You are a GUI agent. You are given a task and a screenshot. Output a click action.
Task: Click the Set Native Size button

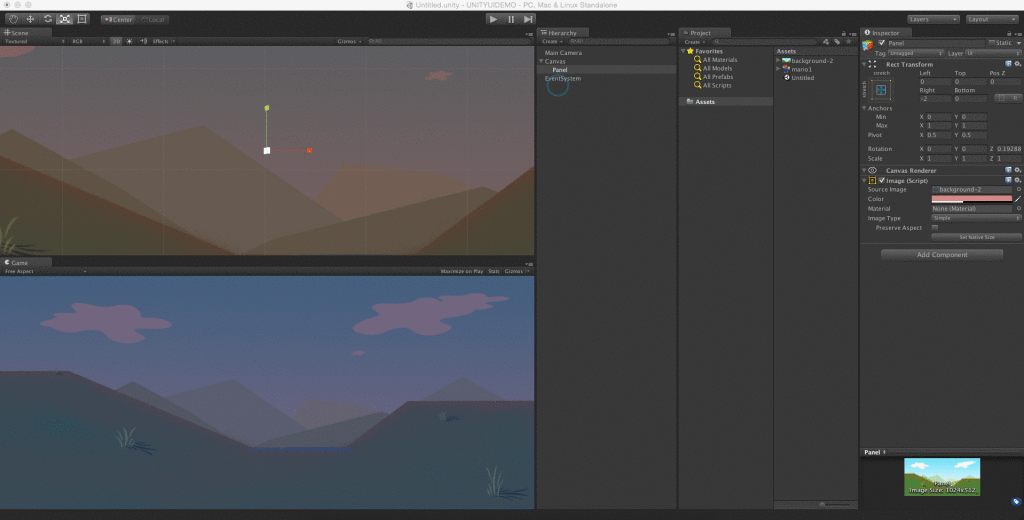point(976,237)
